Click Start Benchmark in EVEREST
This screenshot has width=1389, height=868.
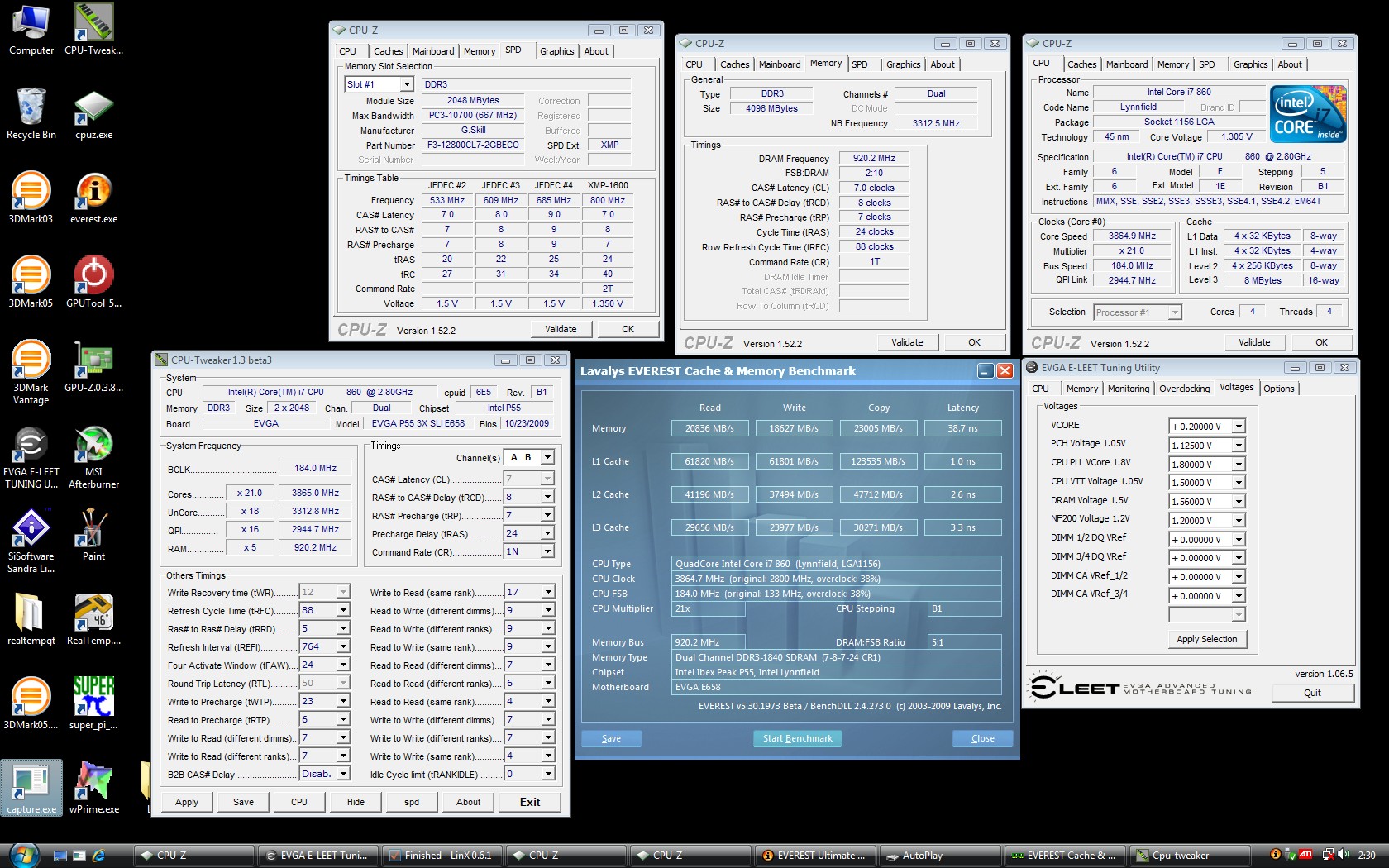pyautogui.click(x=797, y=738)
